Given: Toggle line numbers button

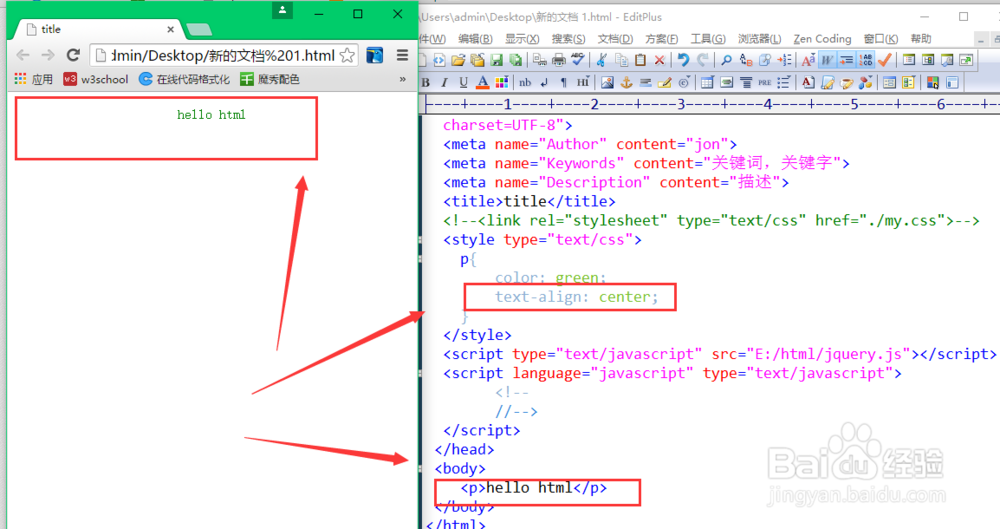Looking at the screenshot, I should 865,60.
